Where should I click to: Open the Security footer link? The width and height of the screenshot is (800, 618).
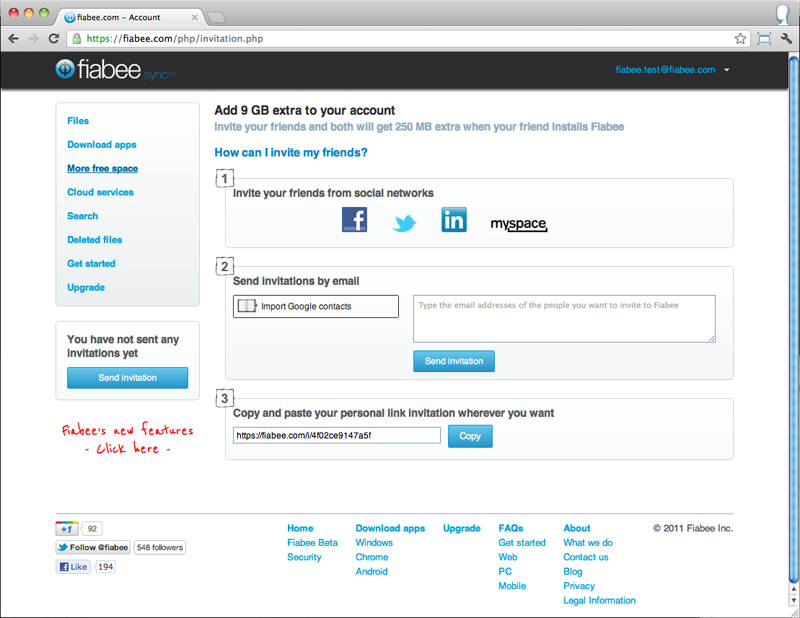point(304,557)
